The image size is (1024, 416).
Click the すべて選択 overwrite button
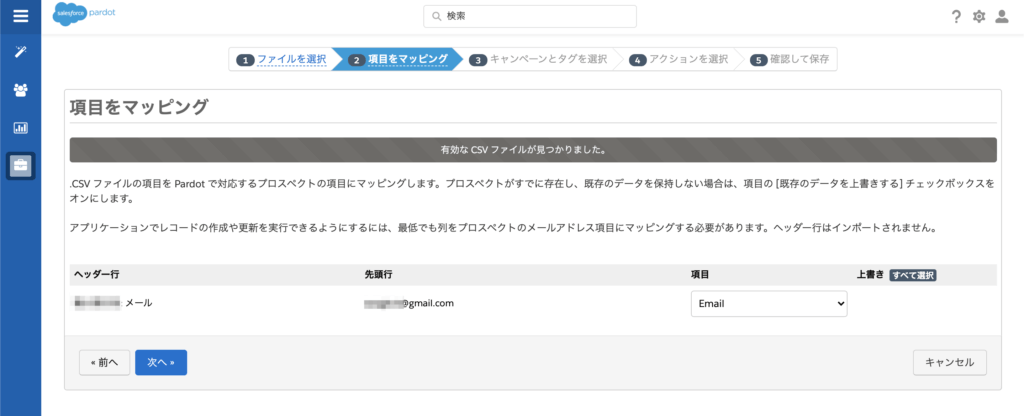(x=913, y=275)
